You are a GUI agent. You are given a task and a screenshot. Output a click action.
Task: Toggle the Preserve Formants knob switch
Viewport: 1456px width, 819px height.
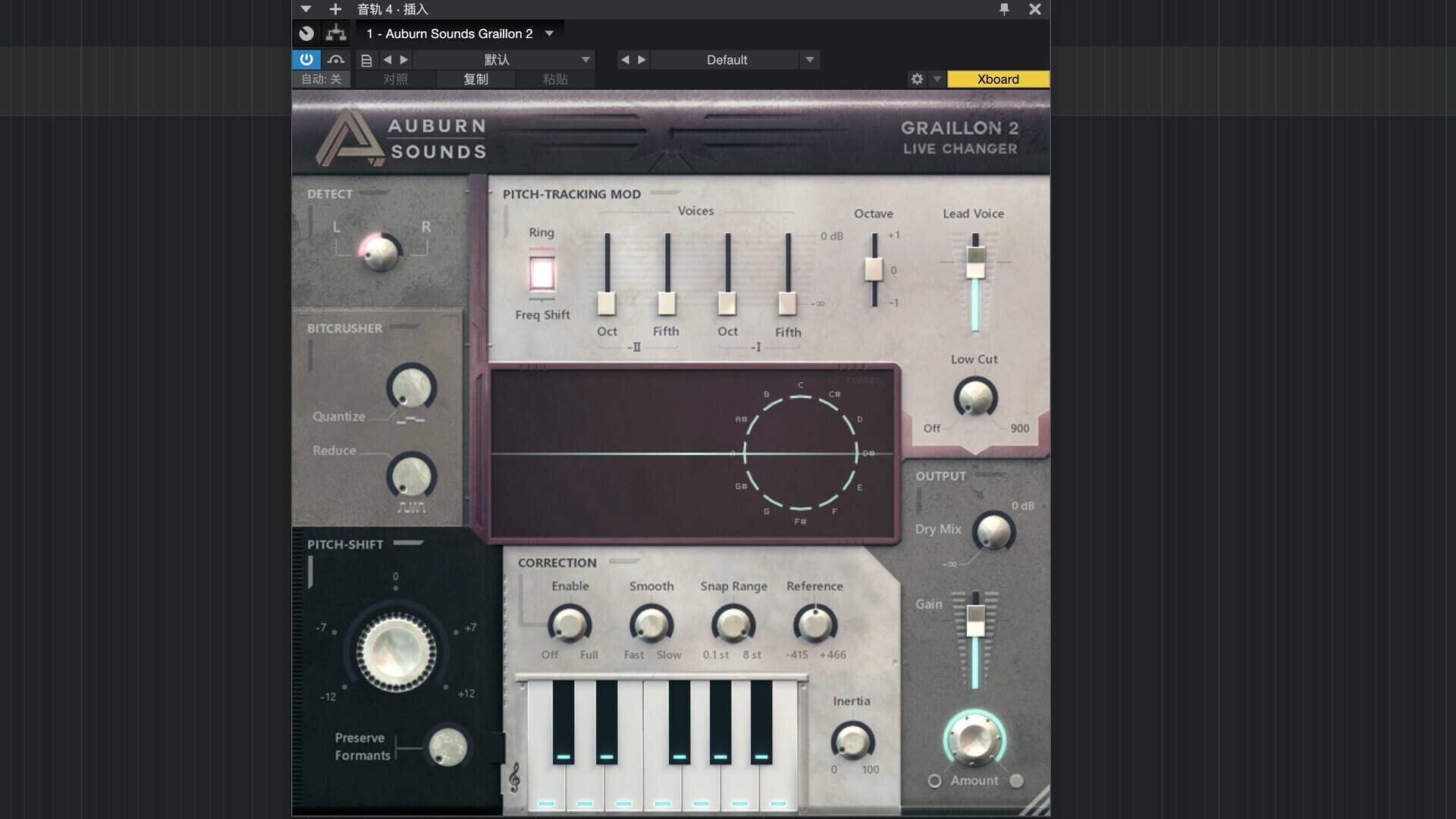coord(447,748)
